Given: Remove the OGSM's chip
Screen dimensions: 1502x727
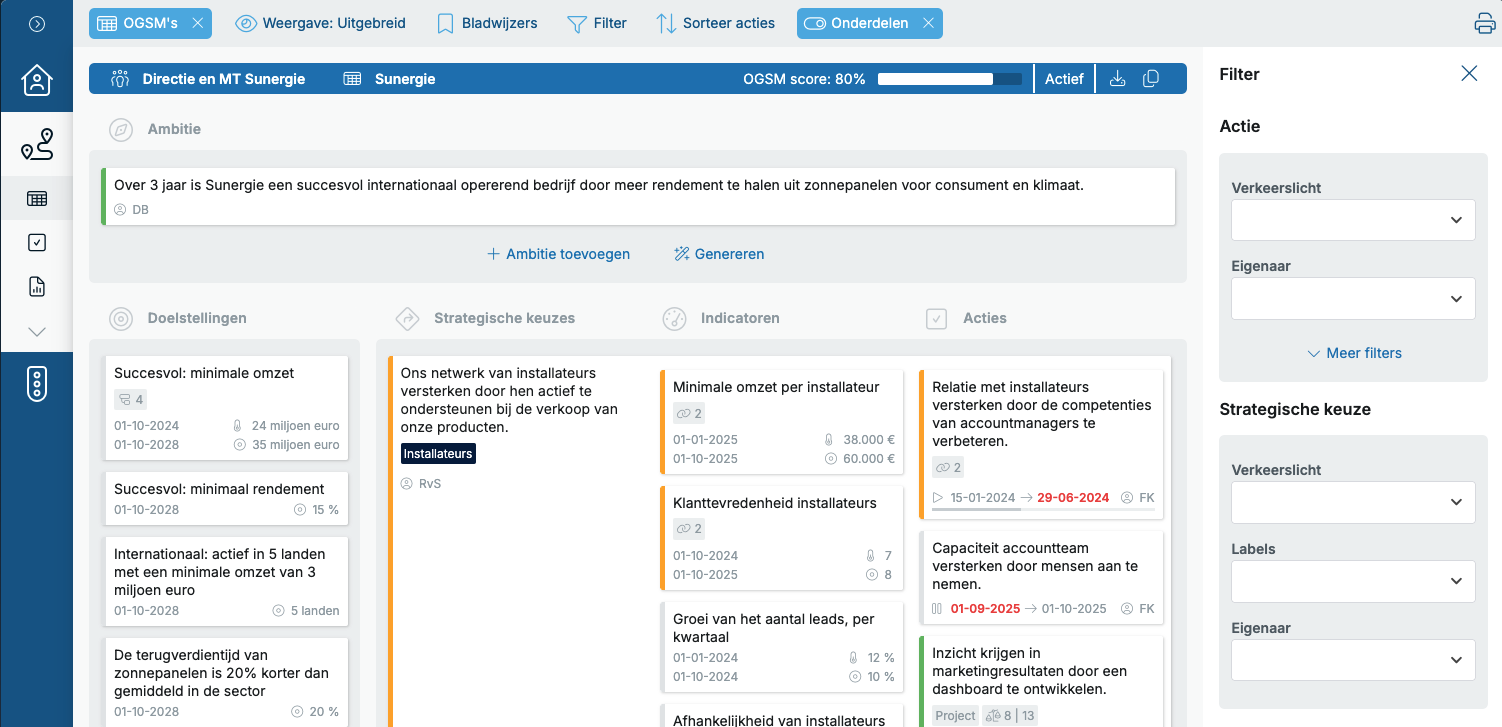Looking at the screenshot, I should tap(198, 23).
